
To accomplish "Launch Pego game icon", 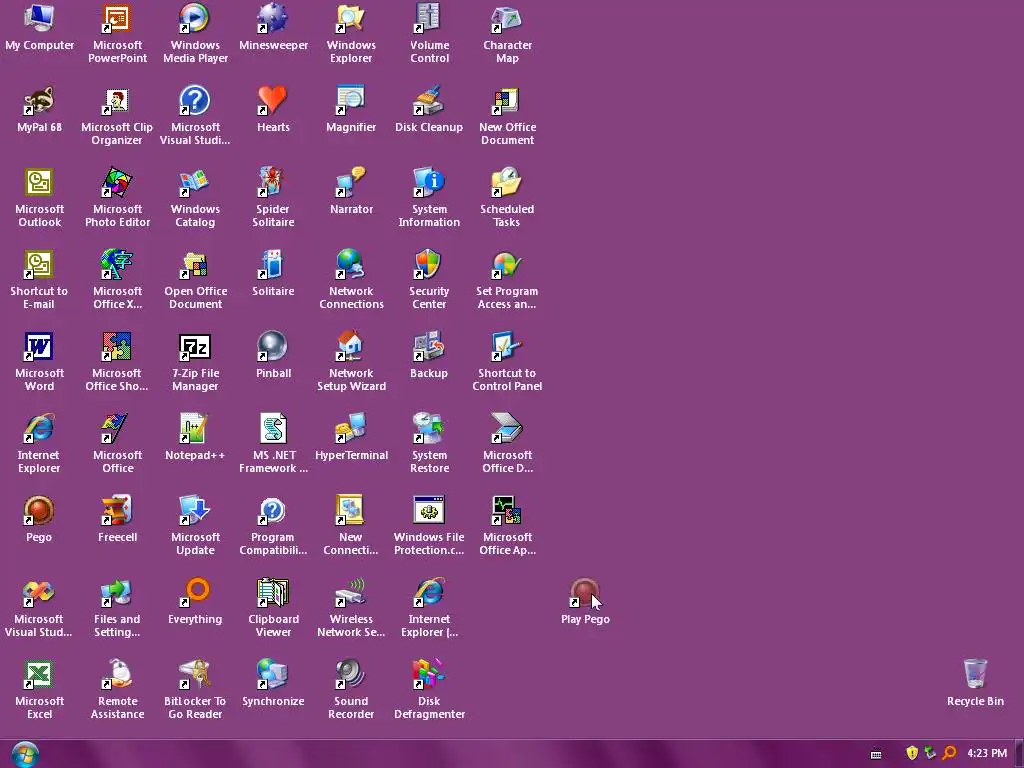I will 39,510.
